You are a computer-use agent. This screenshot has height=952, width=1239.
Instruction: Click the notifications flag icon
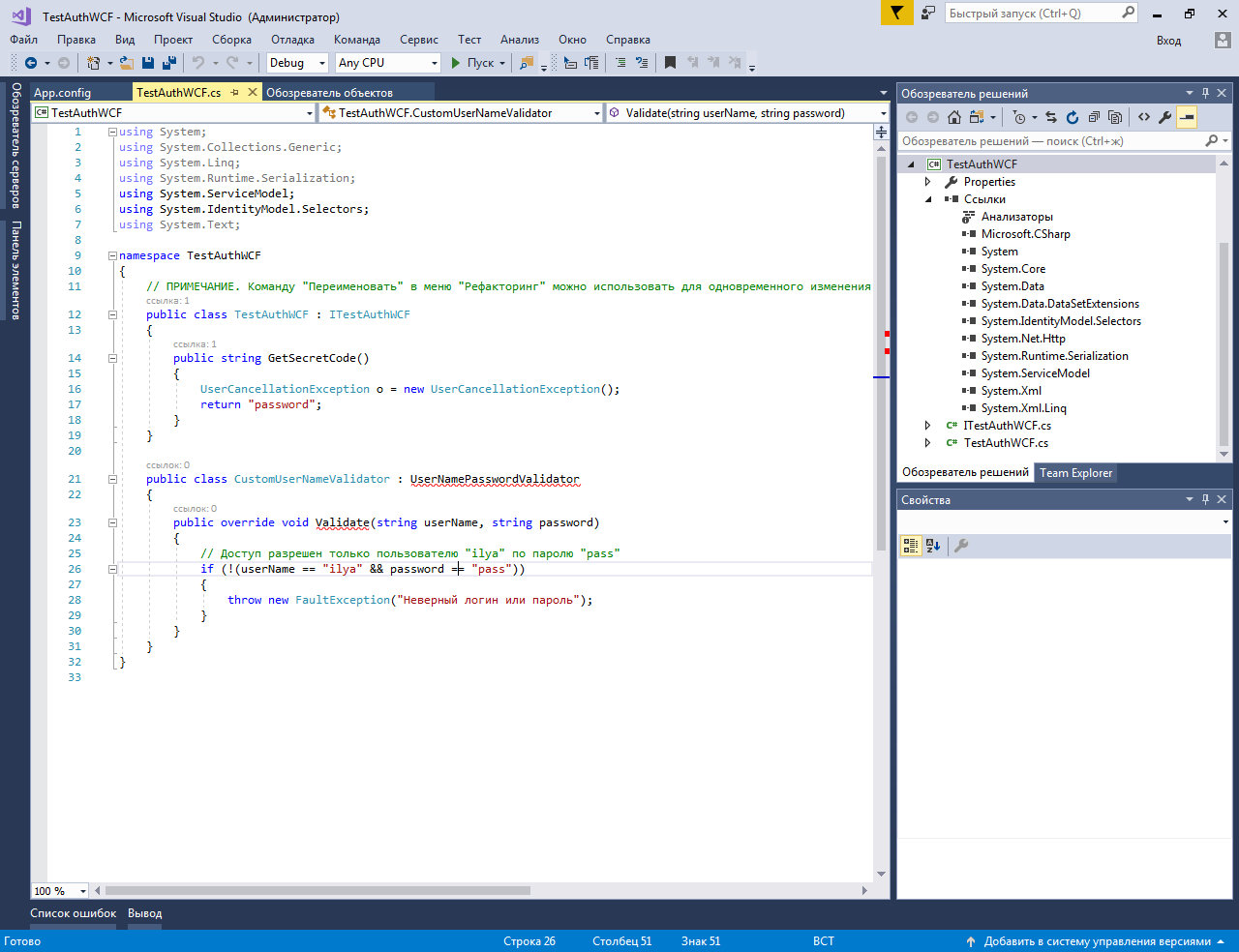897,13
